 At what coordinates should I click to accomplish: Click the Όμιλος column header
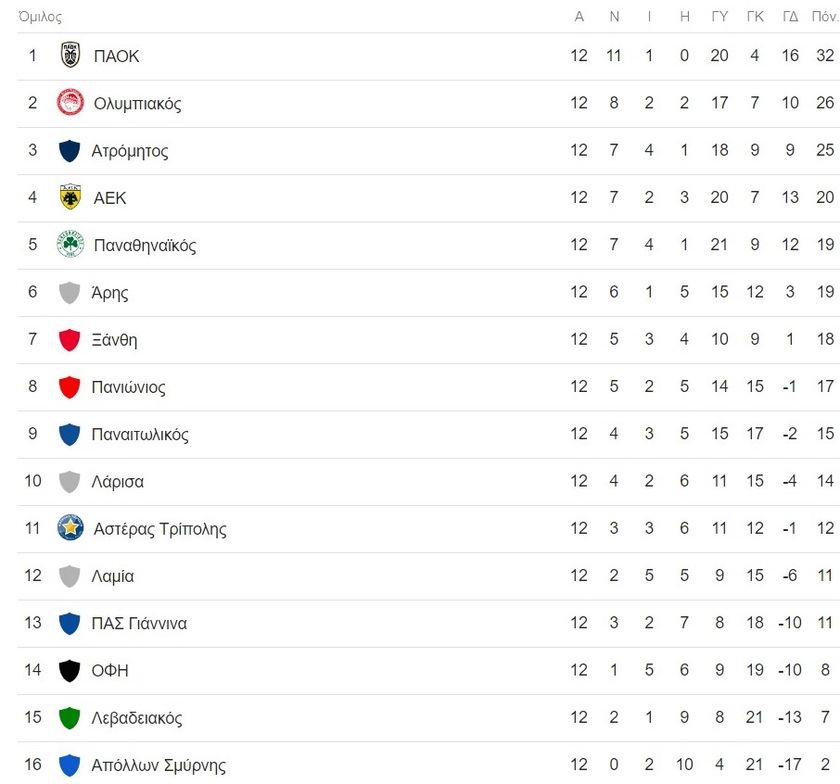point(40,17)
